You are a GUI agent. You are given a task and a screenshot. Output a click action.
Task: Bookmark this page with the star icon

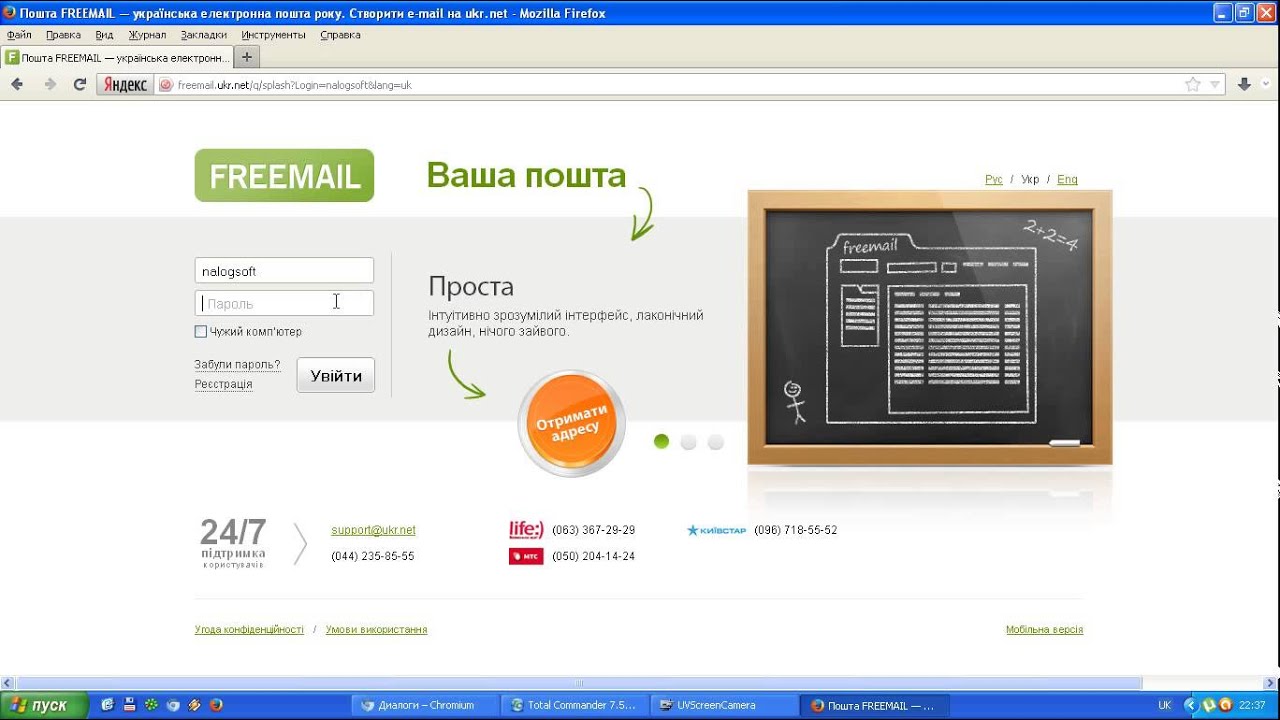pos(1192,85)
